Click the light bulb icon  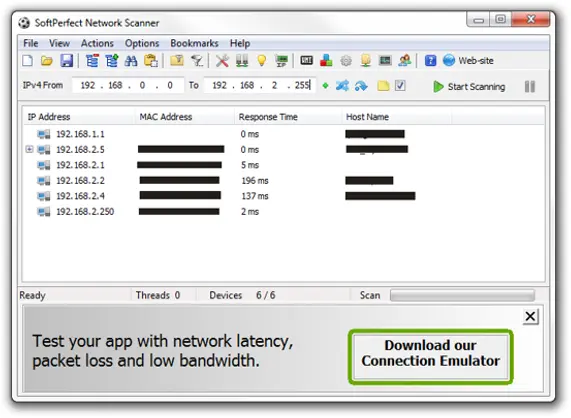pyautogui.click(x=261, y=61)
